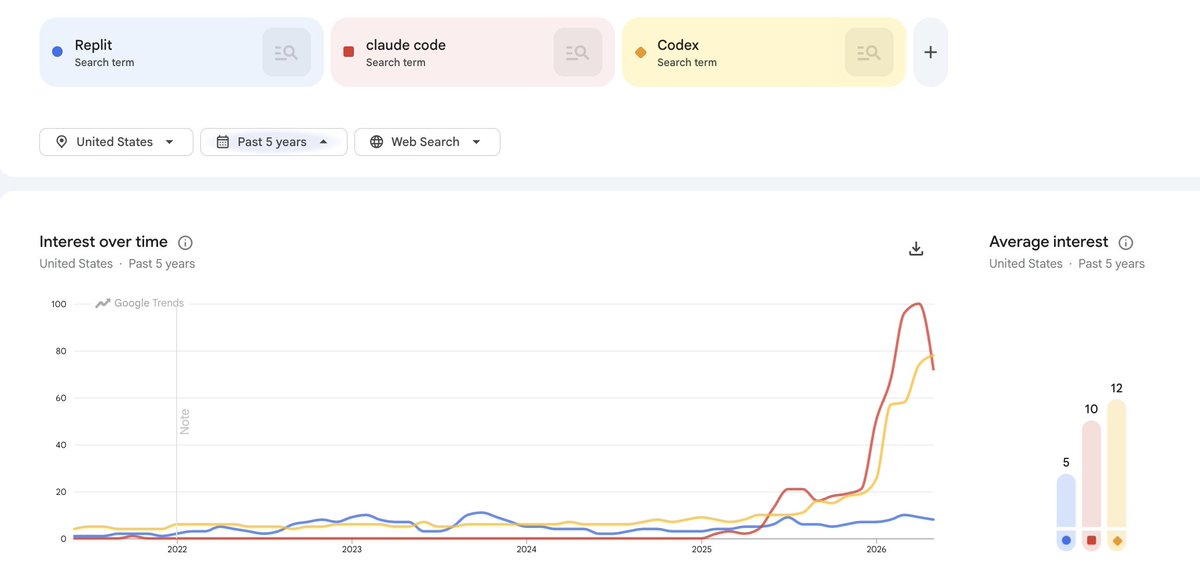
Task: Open the Web Search type dropdown
Action: [x=427, y=142]
